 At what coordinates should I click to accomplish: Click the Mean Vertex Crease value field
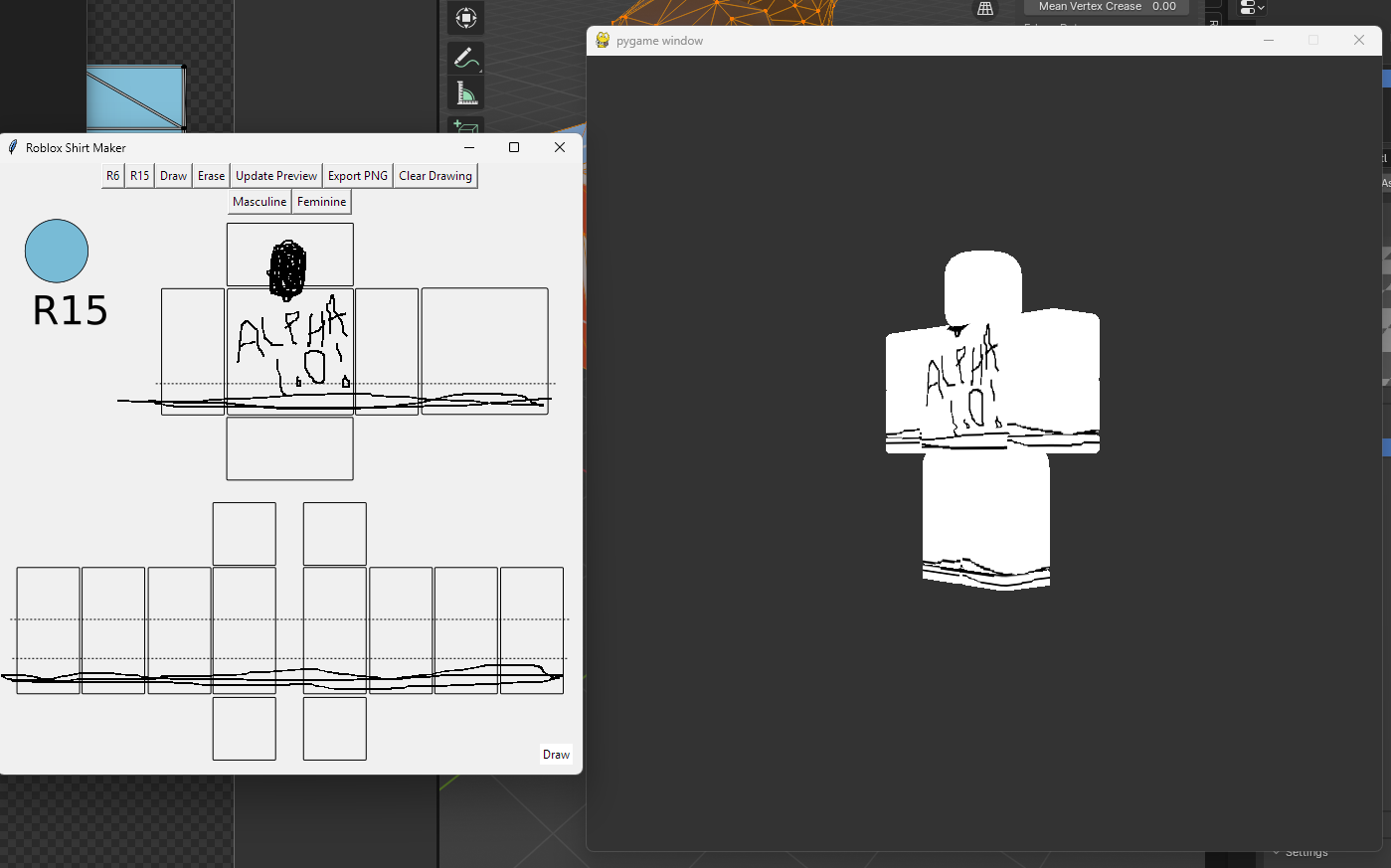coord(1107,7)
